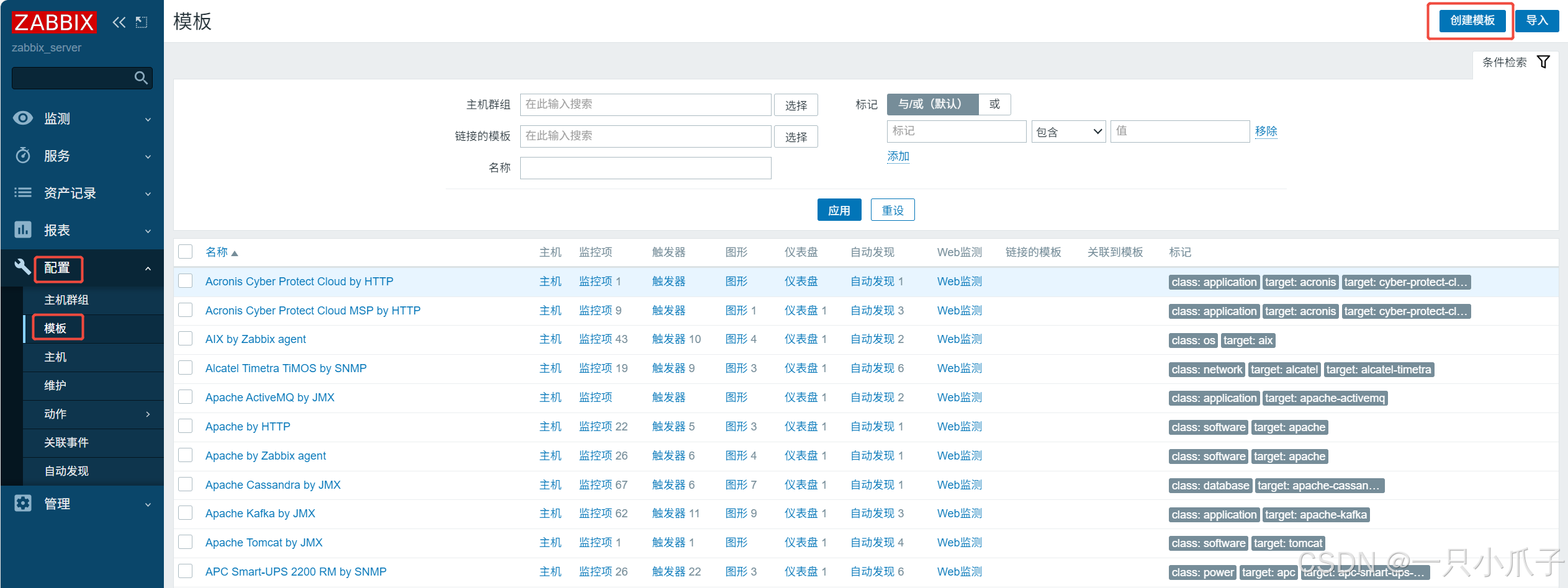Click the 导入 button
The width and height of the screenshot is (1568, 588).
tap(1537, 20)
